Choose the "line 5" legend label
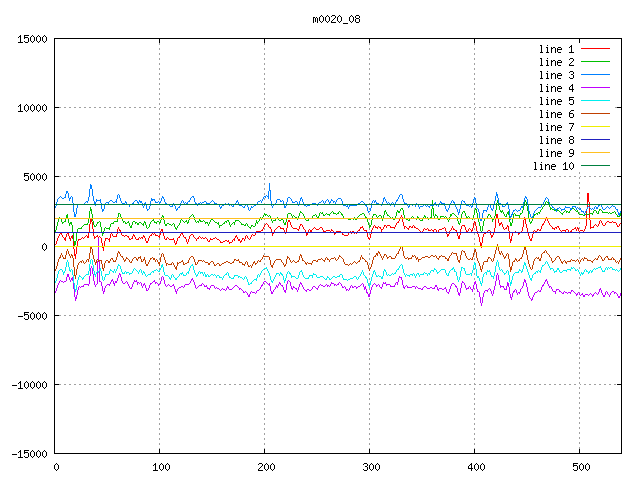Screen dimensions: 640x480 (x=556, y=101)
